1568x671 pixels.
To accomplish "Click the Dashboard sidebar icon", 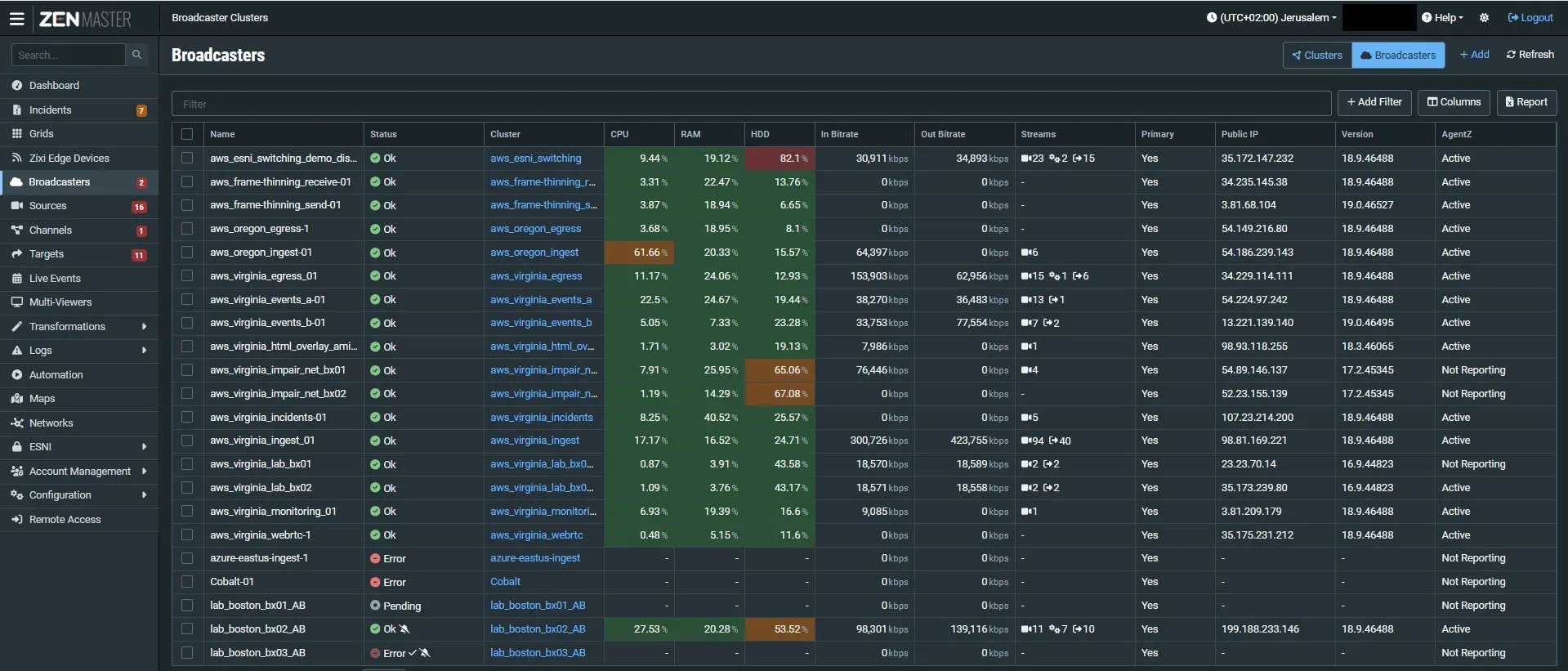I will click(x=17, y=85).
